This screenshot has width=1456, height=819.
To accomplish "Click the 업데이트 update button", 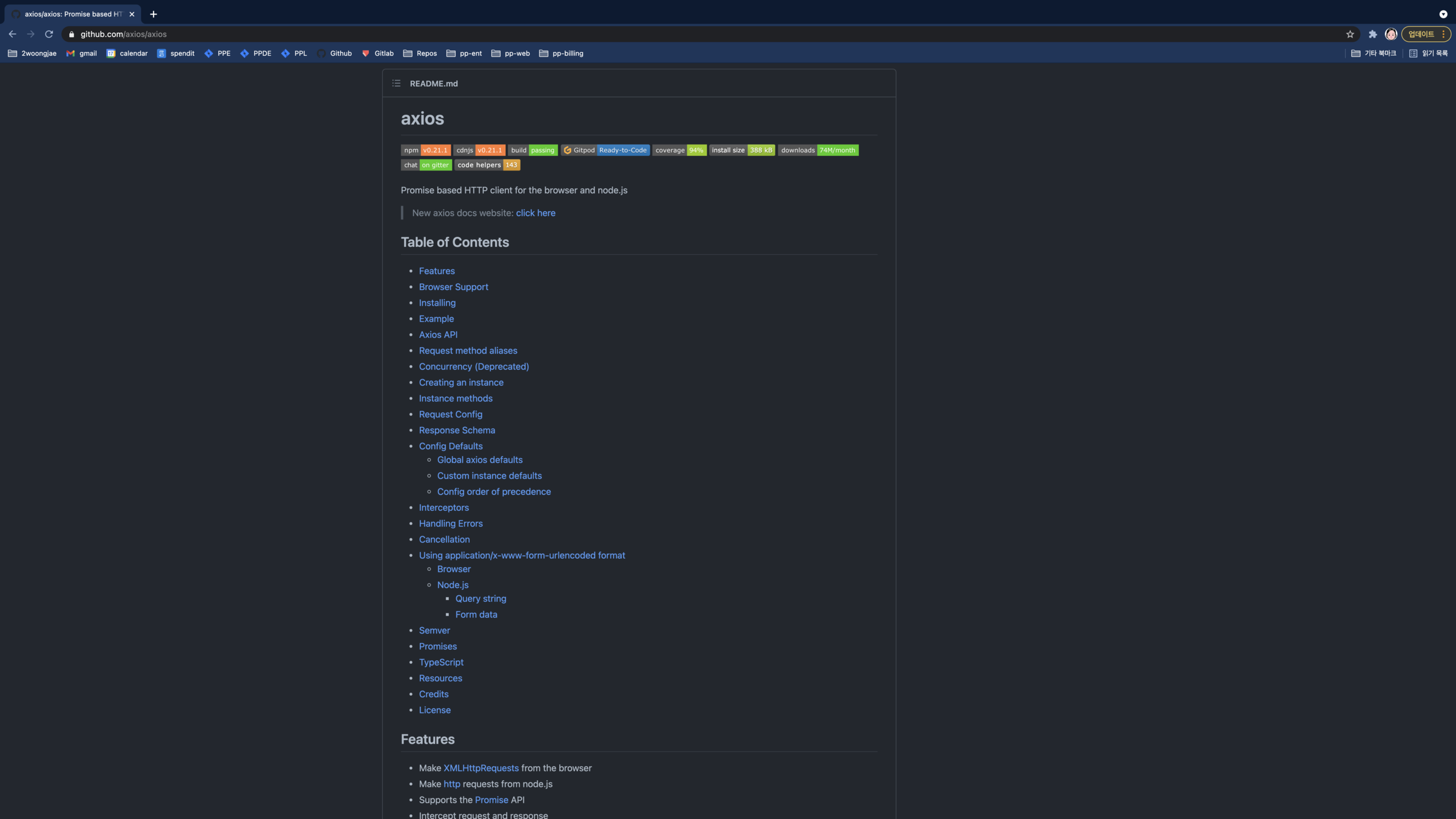I will coord(1421,35).
